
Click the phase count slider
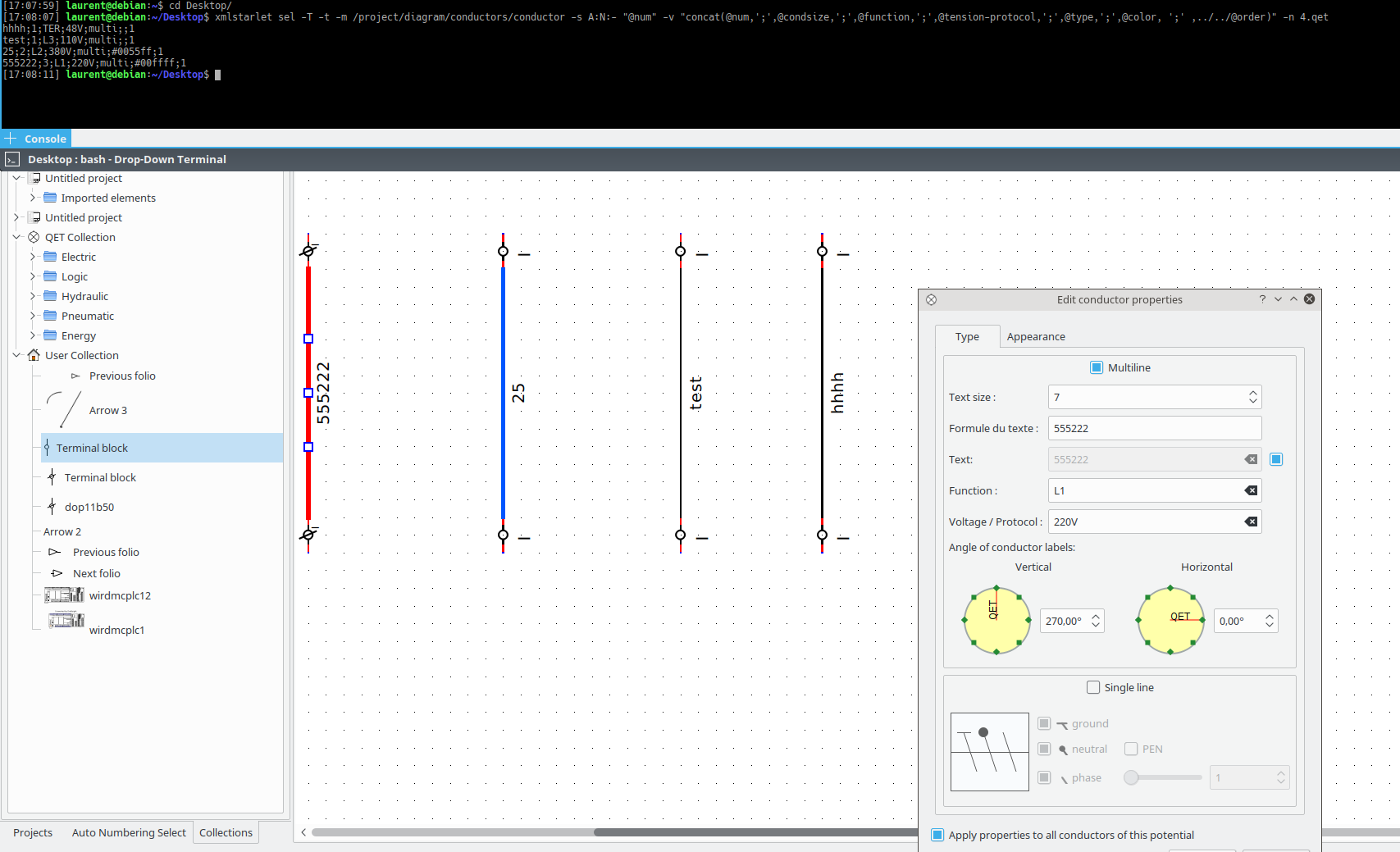coord(1163,777)
